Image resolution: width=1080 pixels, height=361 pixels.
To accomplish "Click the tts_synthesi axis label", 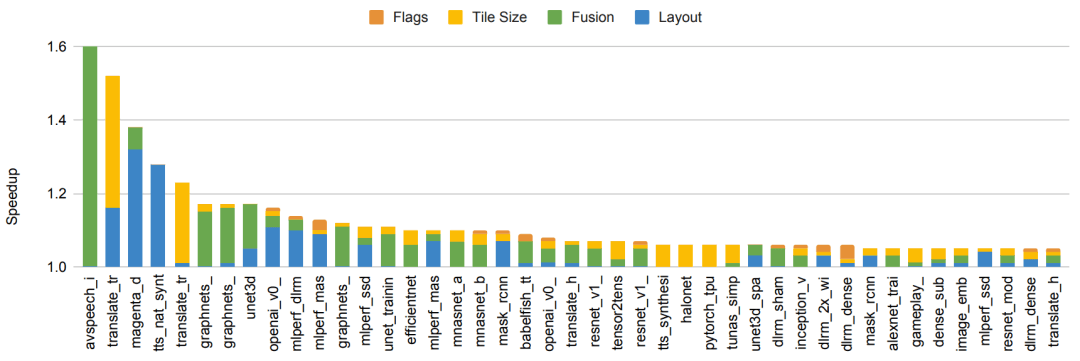I will coord(663,311).
